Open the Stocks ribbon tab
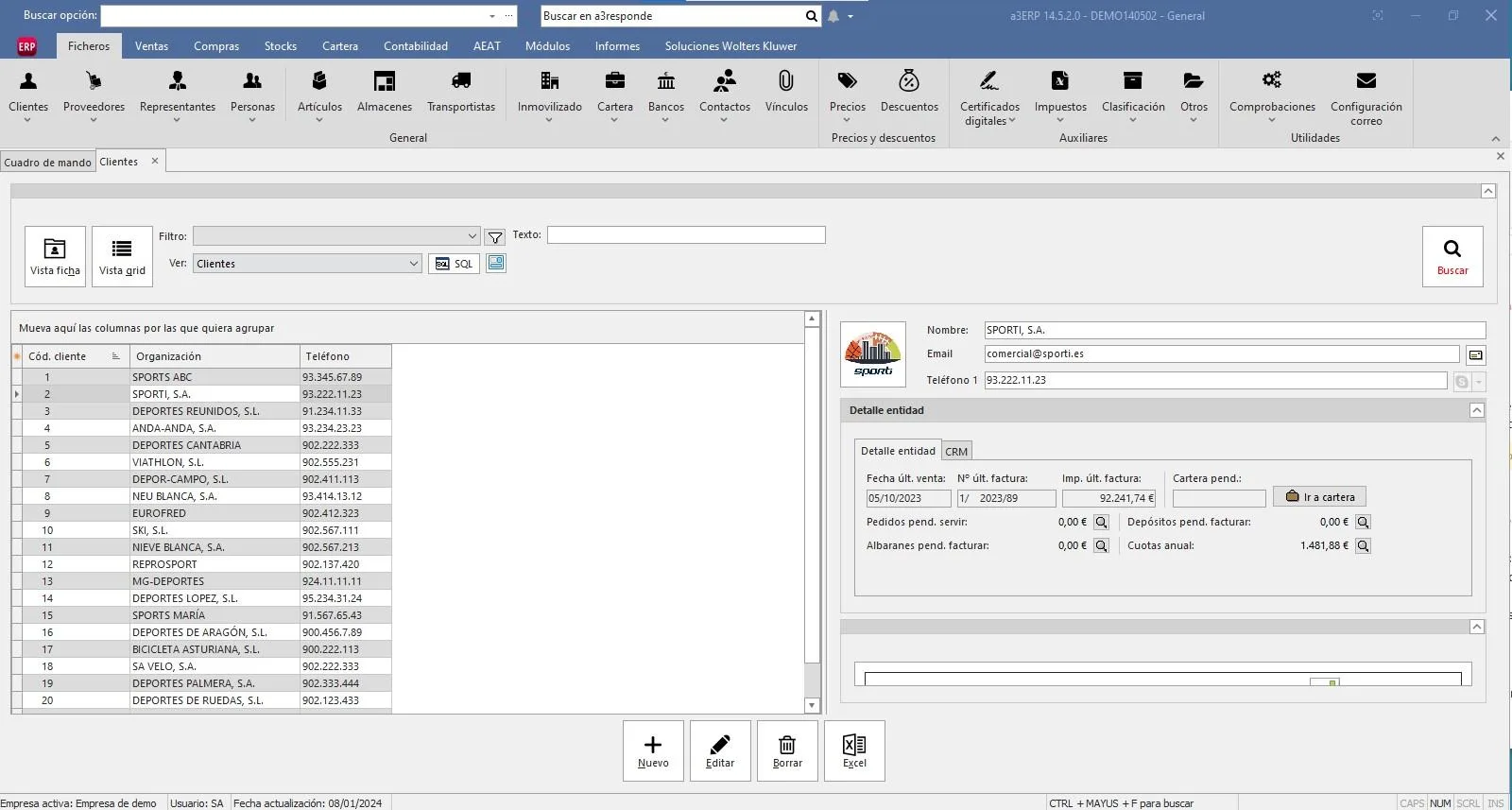 coord(281,46)
